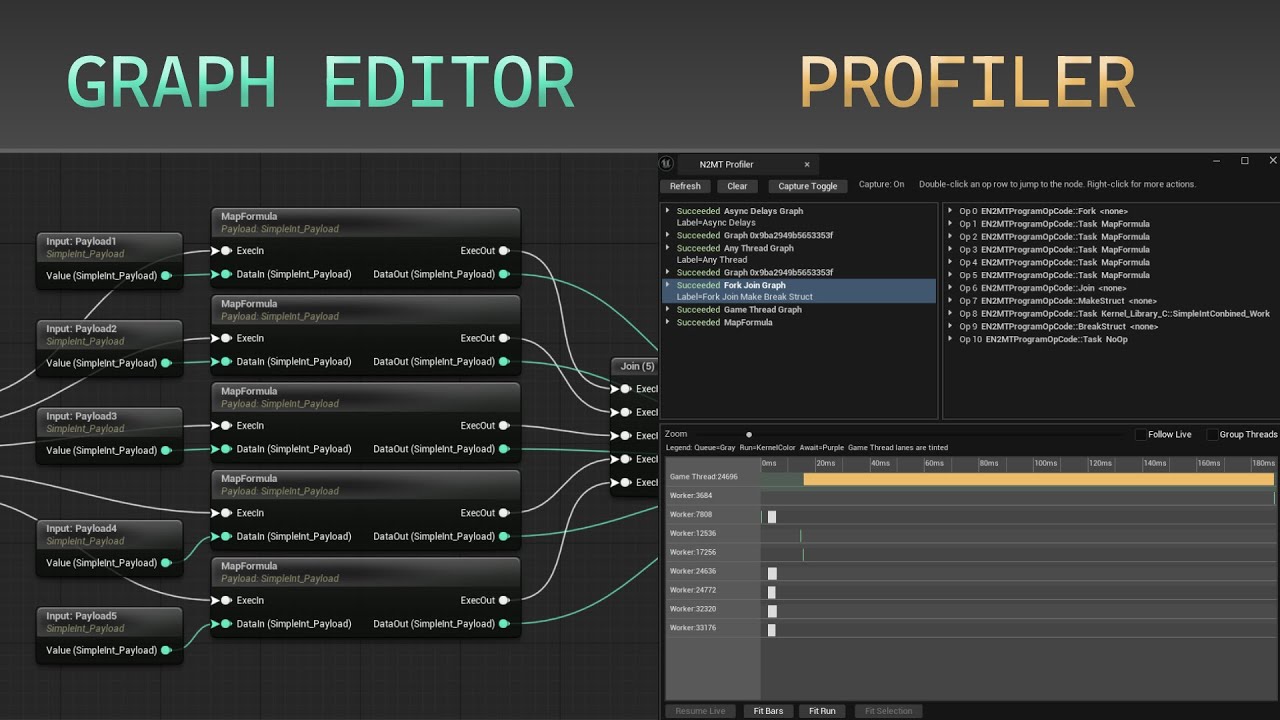Click the Label=Fork Join Make Break Struct text
The width and height of the screenshot is (1280, 720).
[745, 297]
